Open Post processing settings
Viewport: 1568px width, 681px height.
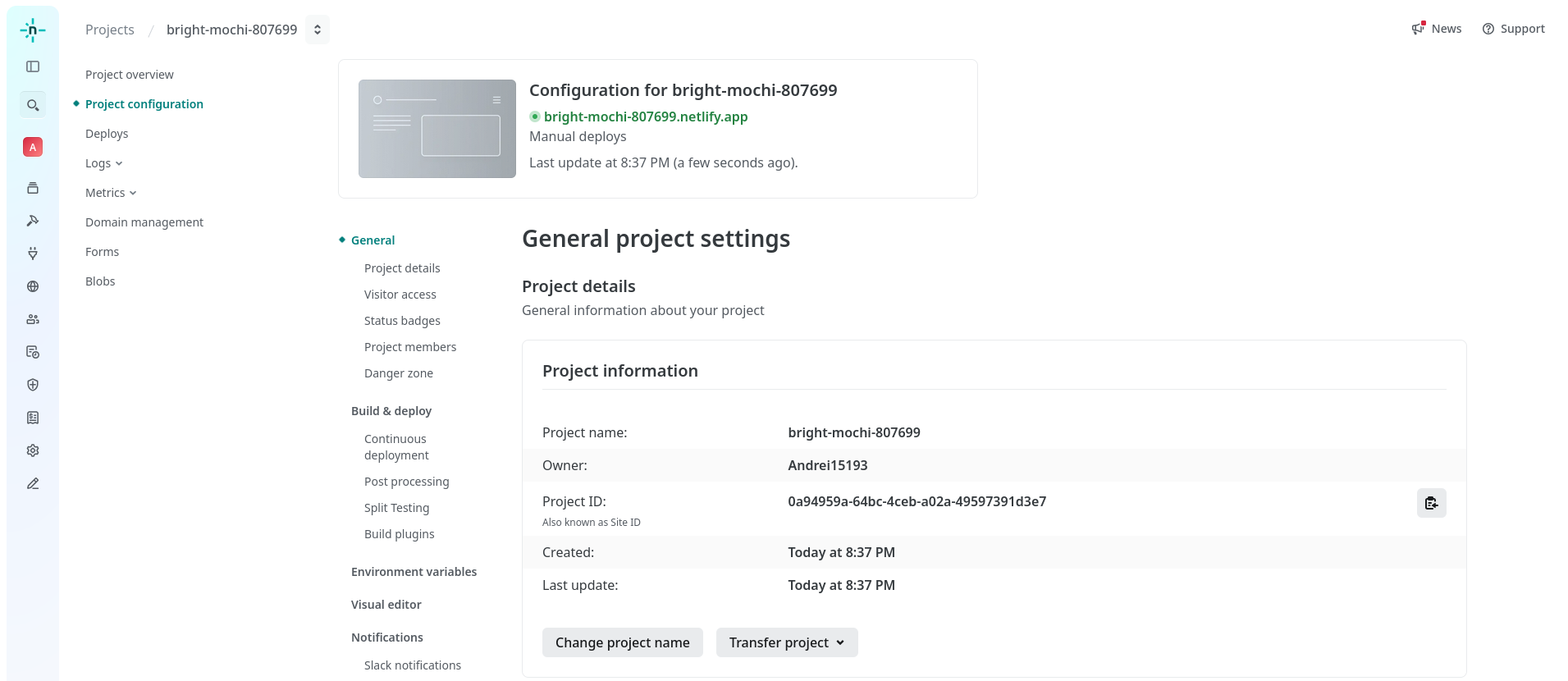coord(407,482)
